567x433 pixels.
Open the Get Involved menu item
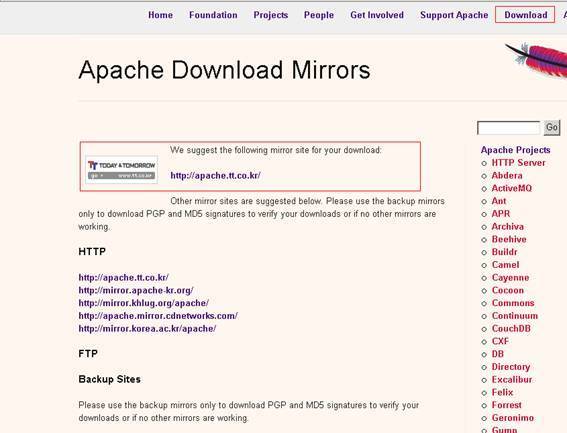coord(377,15)
